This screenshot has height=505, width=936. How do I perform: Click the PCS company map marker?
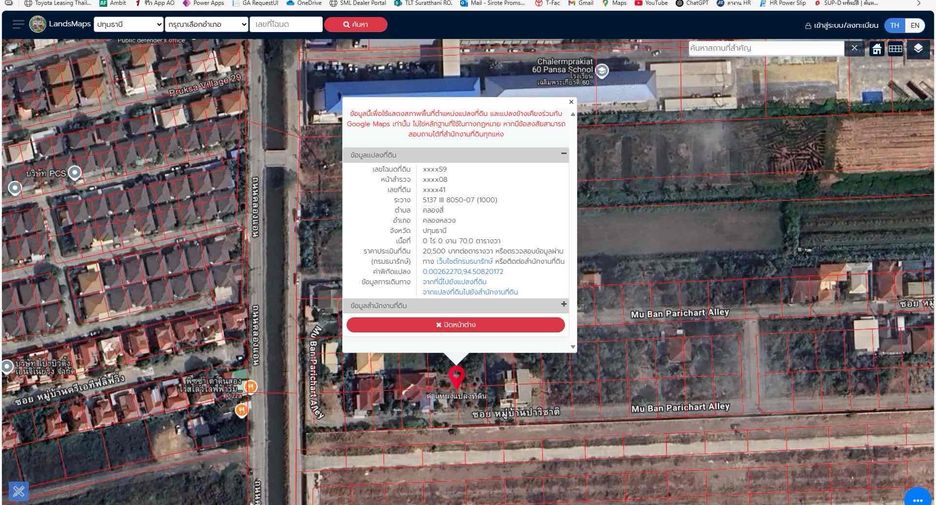coord(75,173)
